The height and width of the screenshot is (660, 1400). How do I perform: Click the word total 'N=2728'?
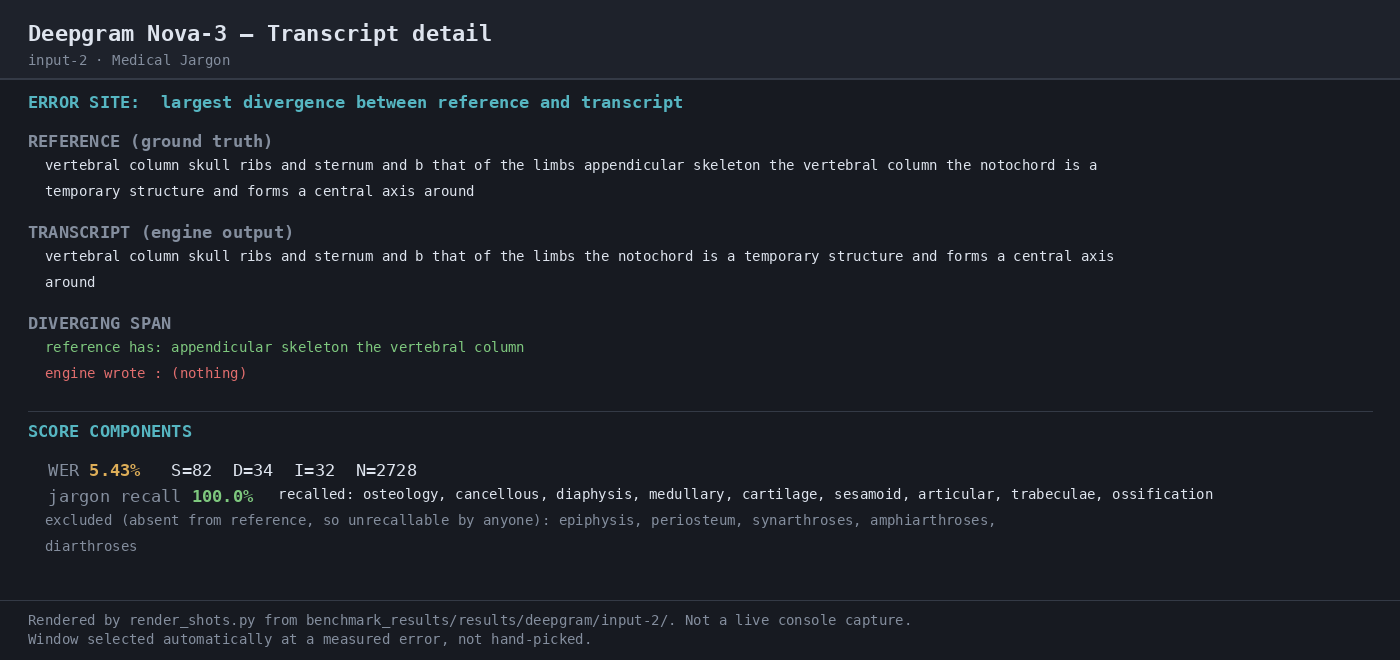[x=386, y=471]
